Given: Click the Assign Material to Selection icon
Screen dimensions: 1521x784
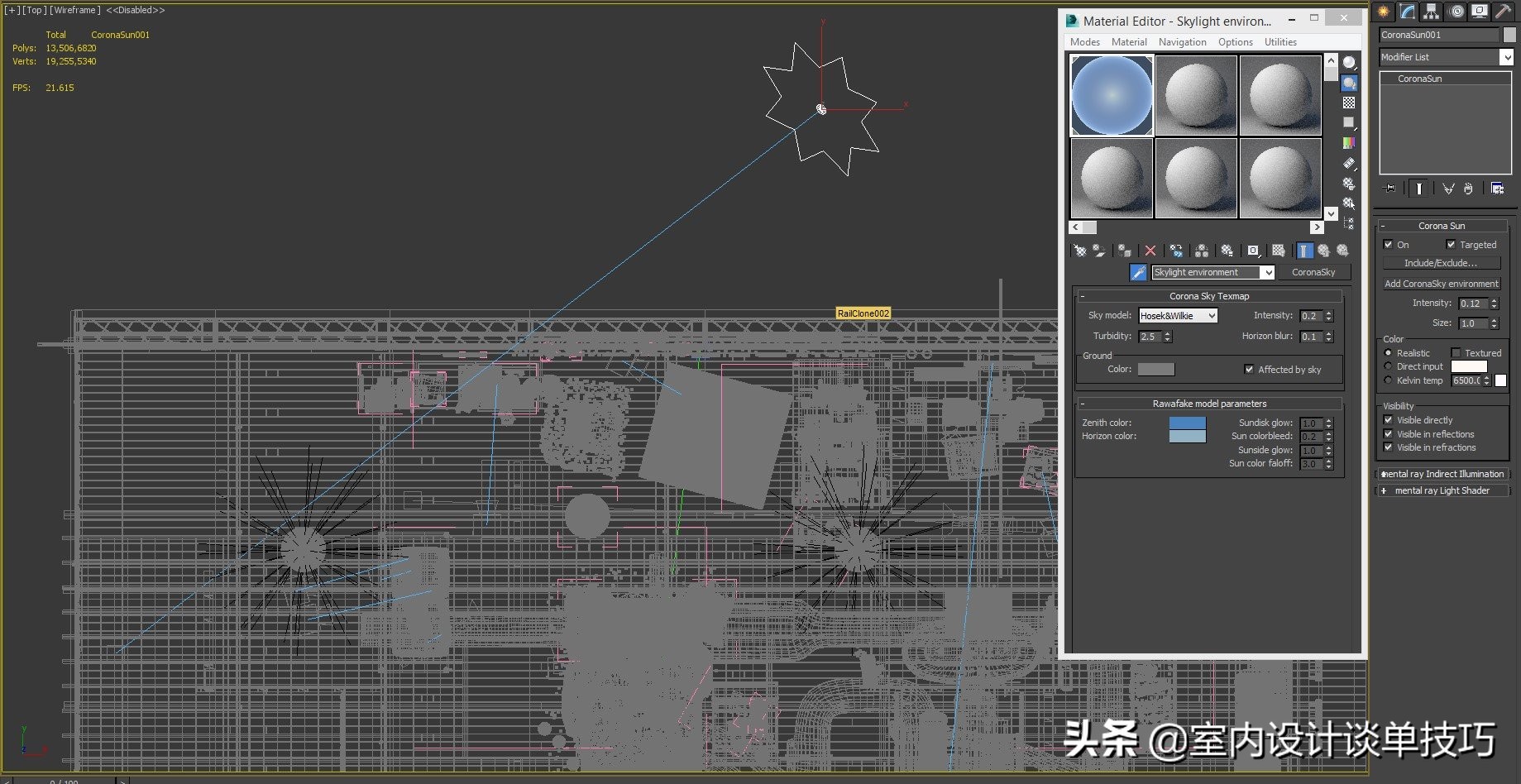Looking at the screenshot, I should [1125, 251].
